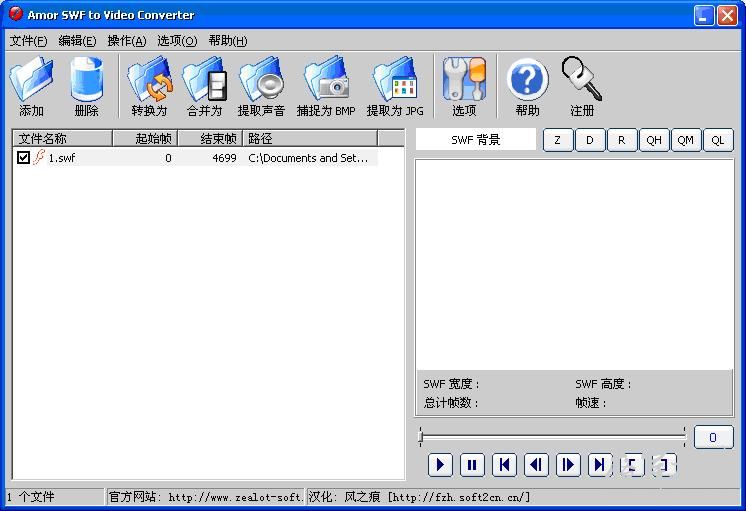The height and width of the screenshot is (511, 746).
Task: Set start frame mark bracket button
Action: [632, 465]
